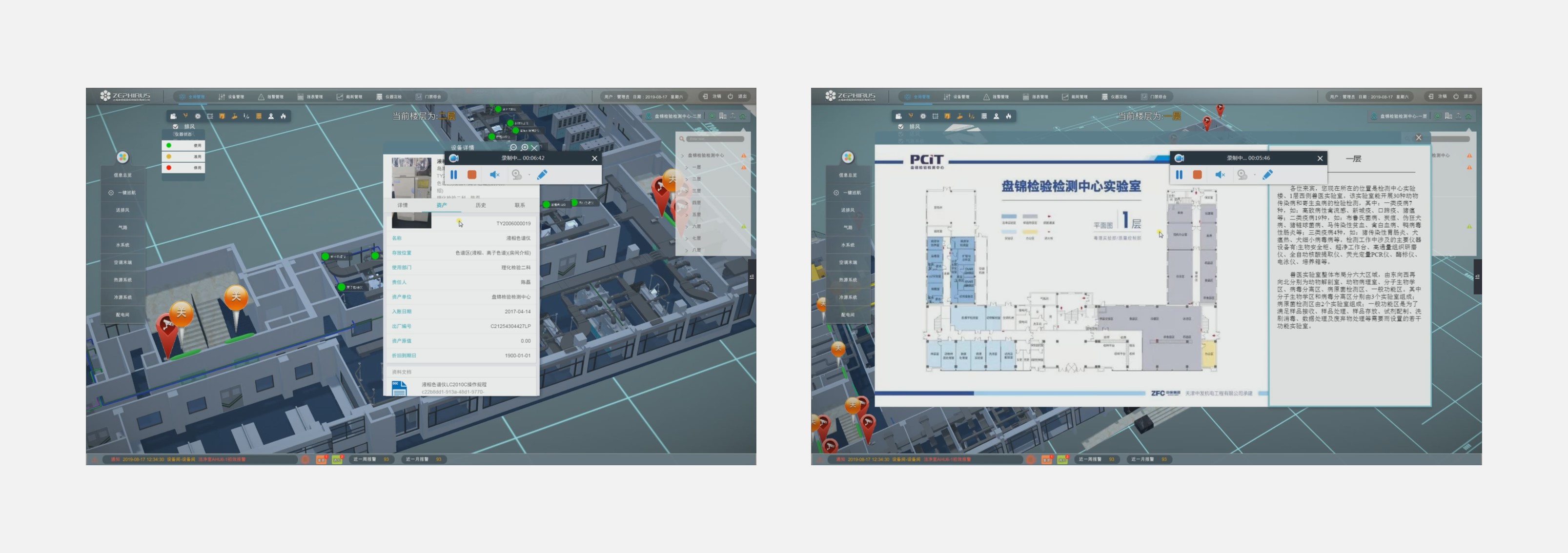
Task: Open 资产 tab in left device panel
Action: [x=441, y=205]
